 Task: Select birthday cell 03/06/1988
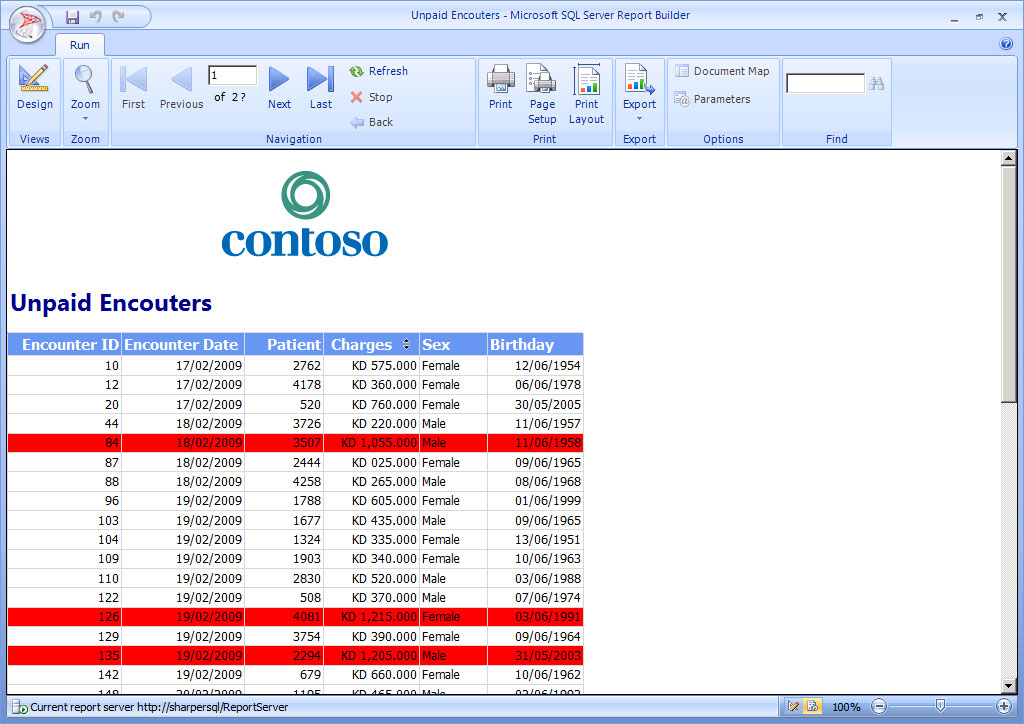point(536,578)
